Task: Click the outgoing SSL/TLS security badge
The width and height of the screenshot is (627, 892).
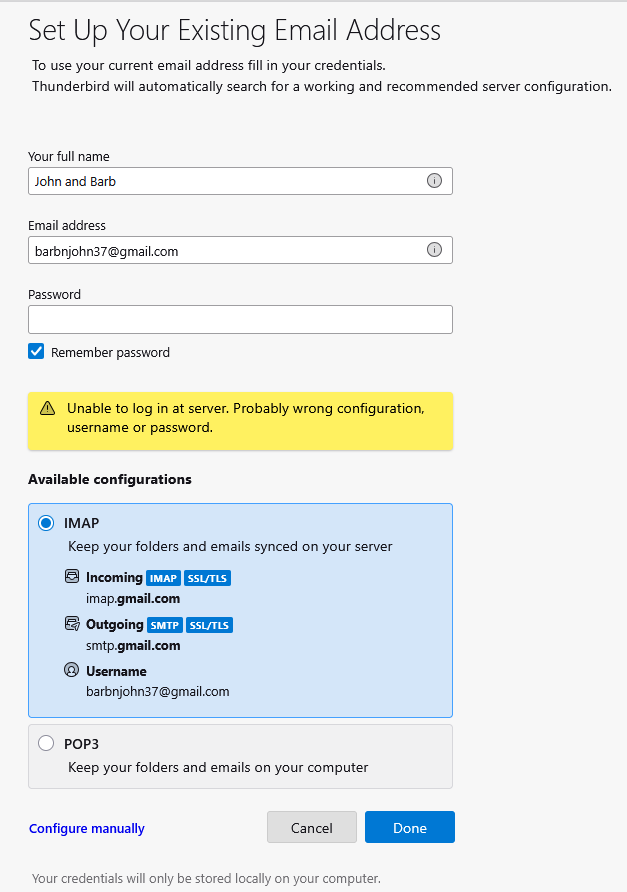Action: pyautogui.click(x=209, y=626)
